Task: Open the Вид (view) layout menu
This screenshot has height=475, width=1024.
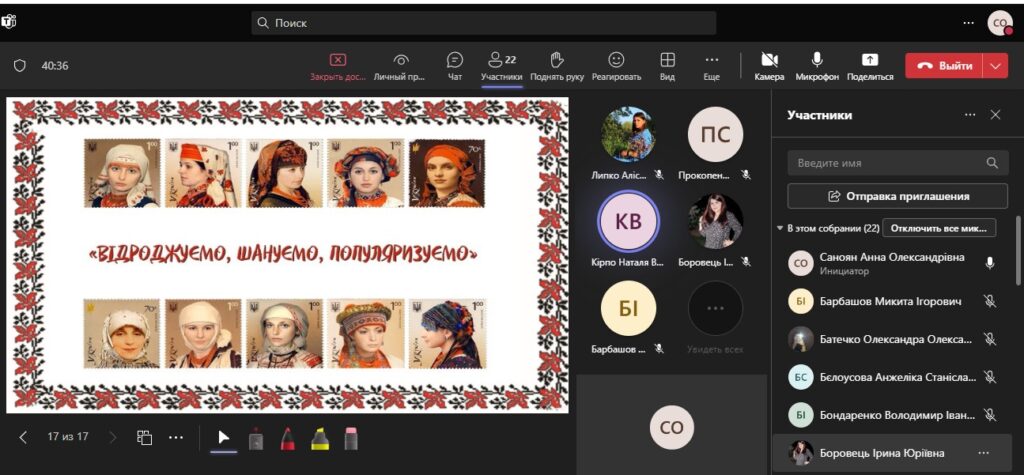Action: point(667,60)
